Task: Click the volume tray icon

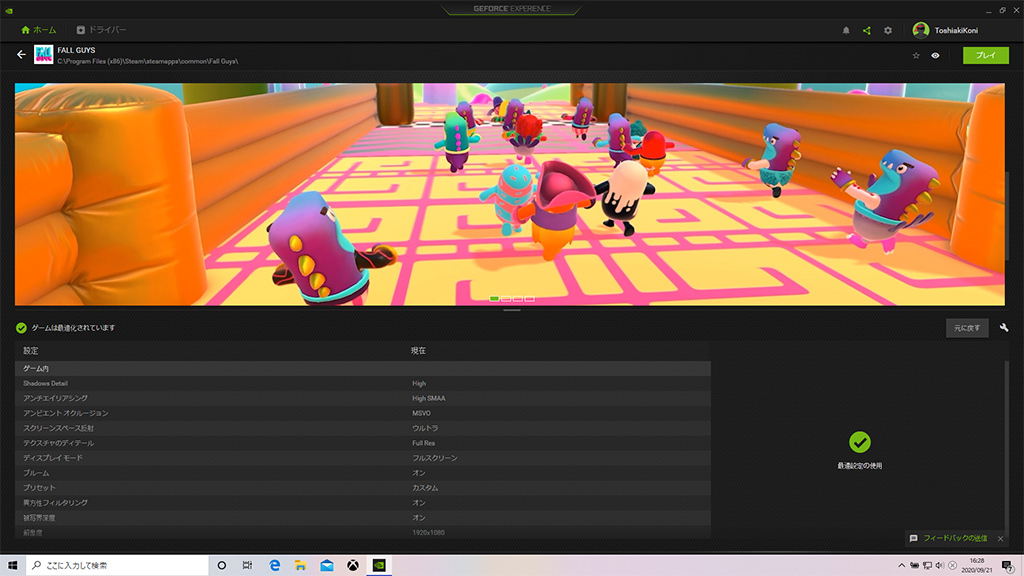Action: point(940,566)
